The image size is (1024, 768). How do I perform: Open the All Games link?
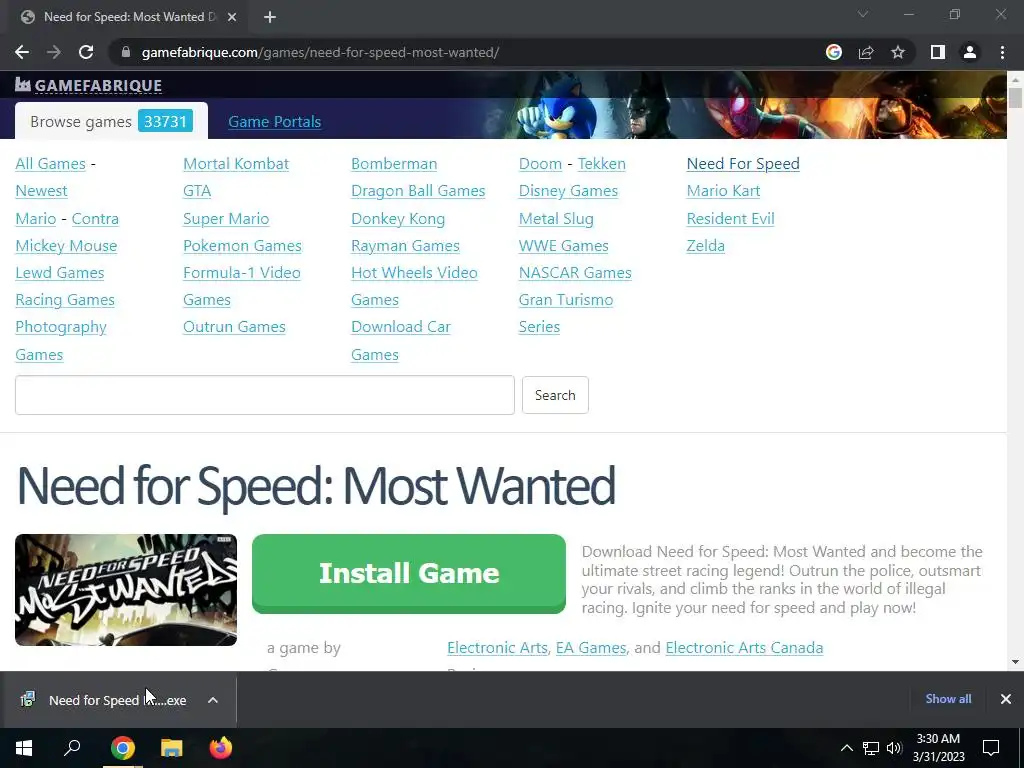pos(50,164)
